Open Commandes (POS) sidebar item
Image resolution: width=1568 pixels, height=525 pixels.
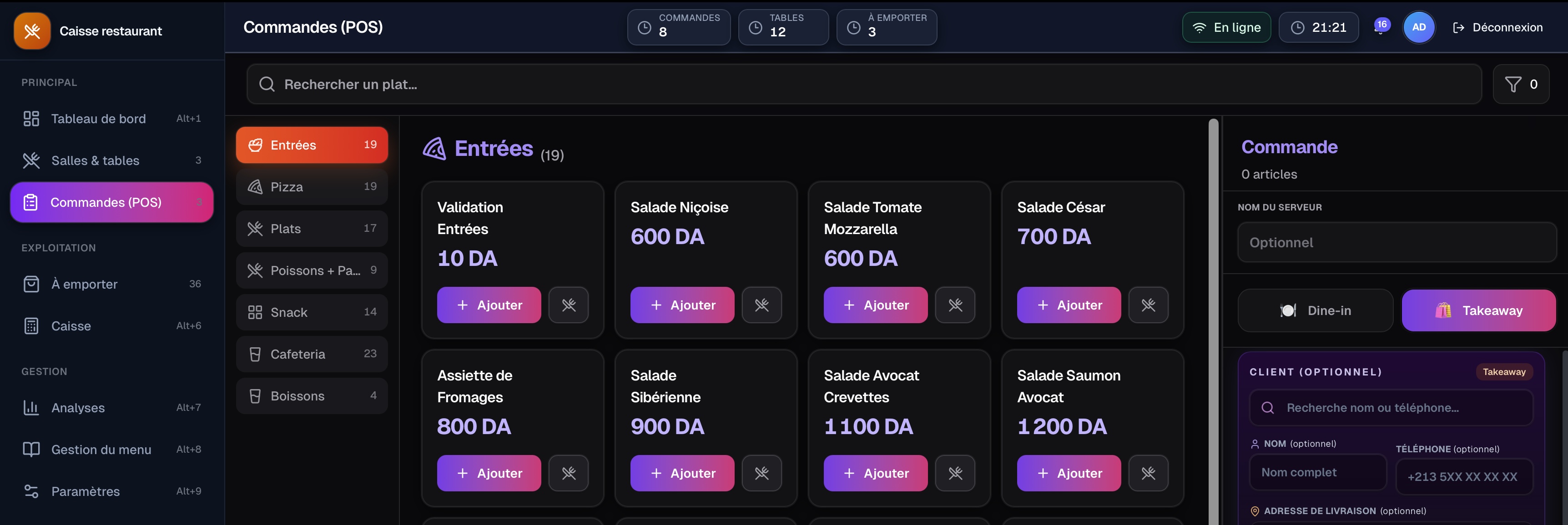(x=112, y=202)
